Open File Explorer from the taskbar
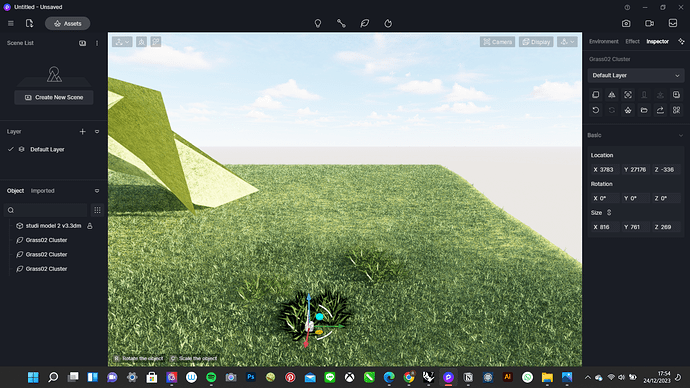 (x=547, y=377)
